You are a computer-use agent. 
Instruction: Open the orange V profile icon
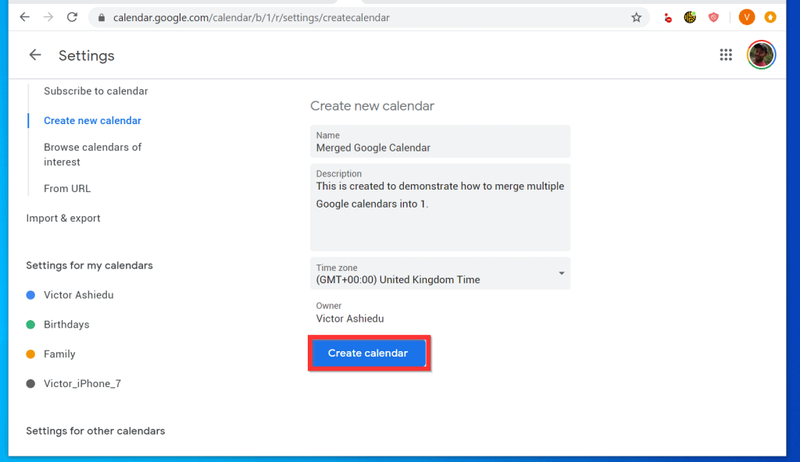coord(746,17)
